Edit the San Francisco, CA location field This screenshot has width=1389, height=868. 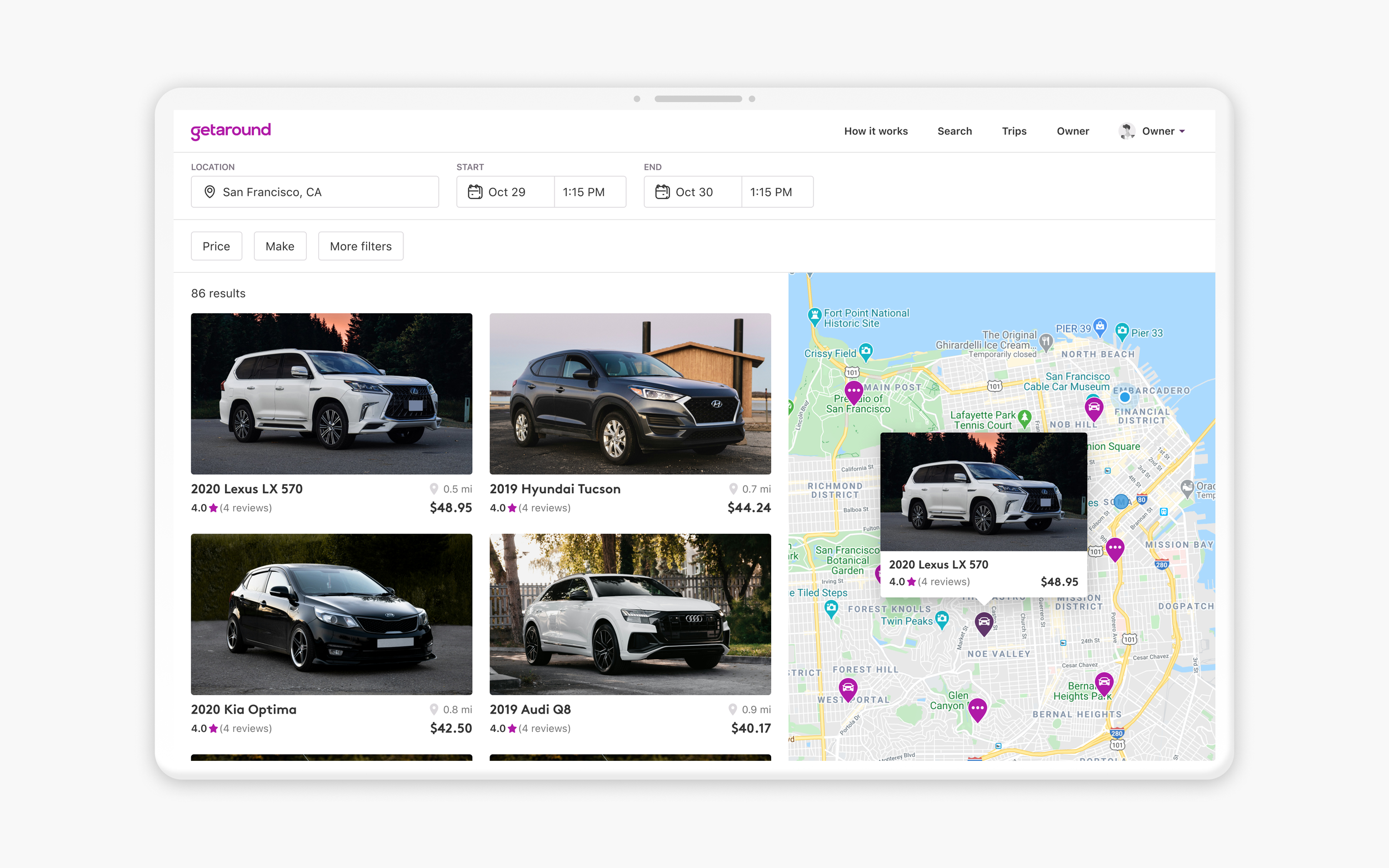[314, 192]
